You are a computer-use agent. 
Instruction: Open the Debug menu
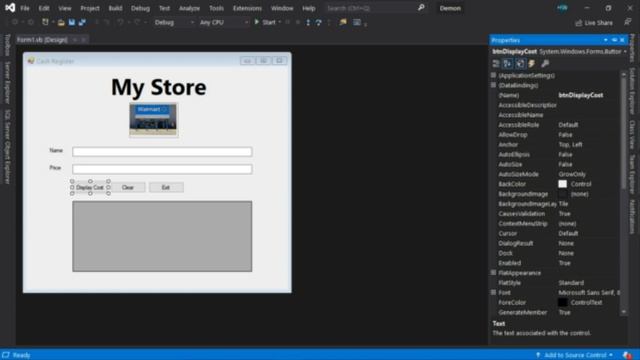(x=140, y=8)
